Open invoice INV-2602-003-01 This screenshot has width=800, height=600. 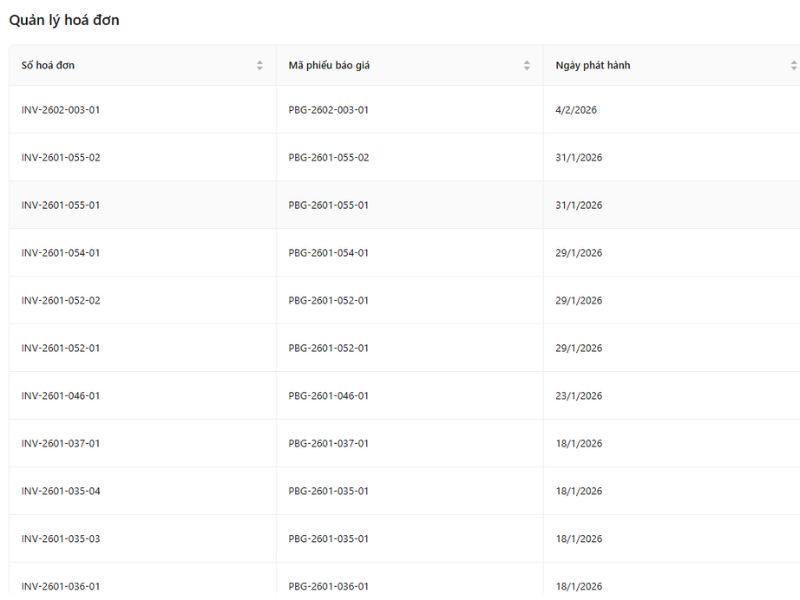[61, 110]
